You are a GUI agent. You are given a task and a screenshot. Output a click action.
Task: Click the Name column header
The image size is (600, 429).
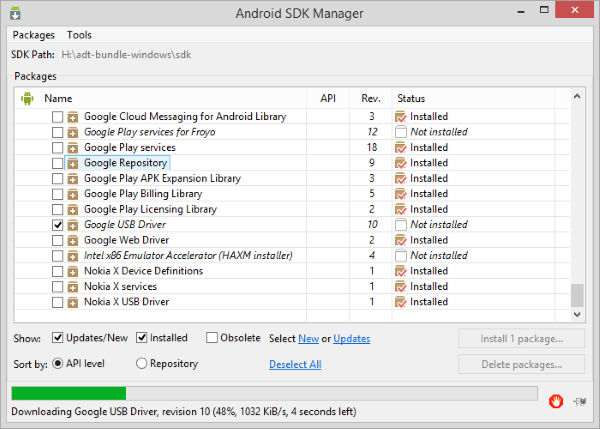coord(58,98)
